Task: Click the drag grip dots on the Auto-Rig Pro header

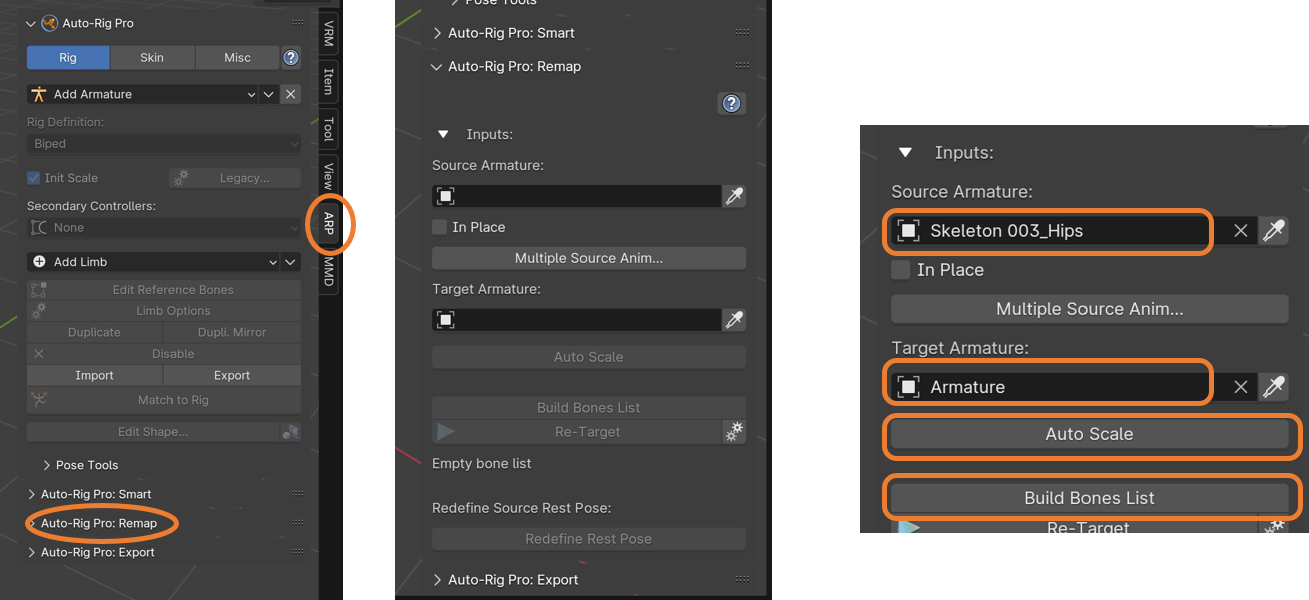Action: (x=297, y=22)
